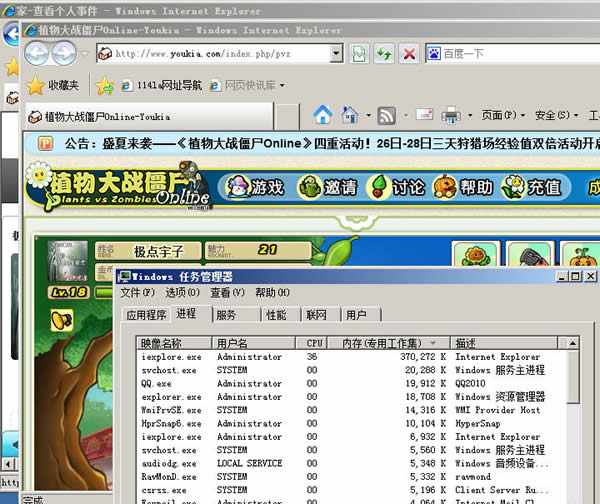Click the compatibility view icon
600x504 pixels.
(359, 54)
